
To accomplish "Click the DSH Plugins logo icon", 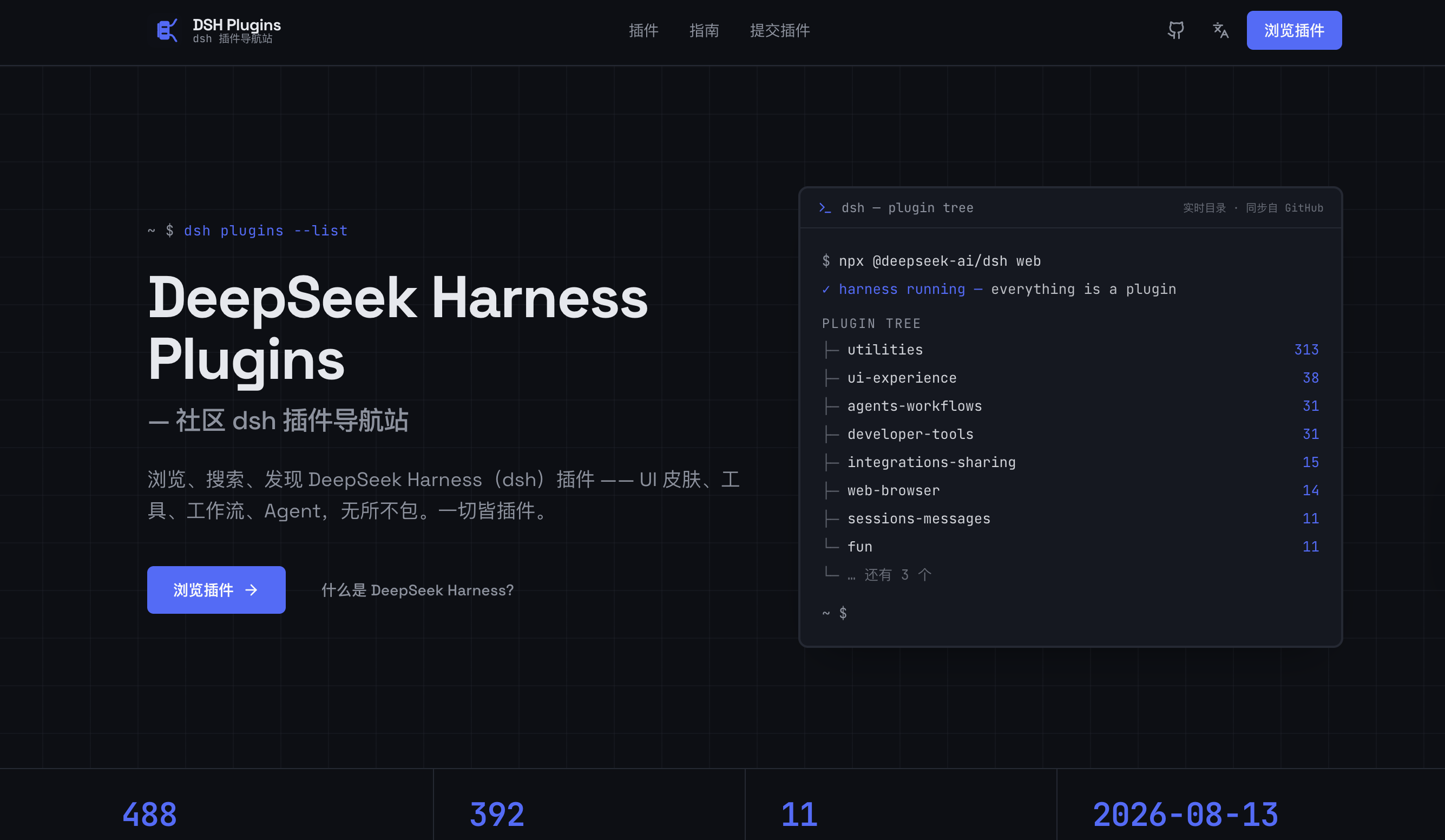I will point(167,30).
